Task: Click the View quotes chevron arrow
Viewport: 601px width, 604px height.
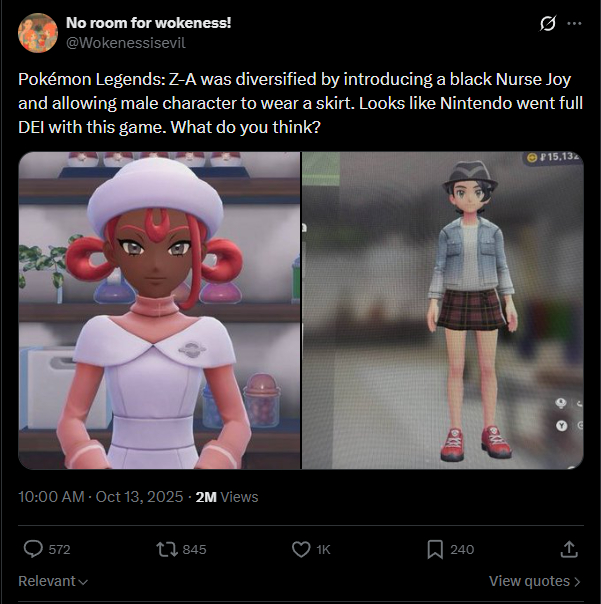Action: (577, 581)
